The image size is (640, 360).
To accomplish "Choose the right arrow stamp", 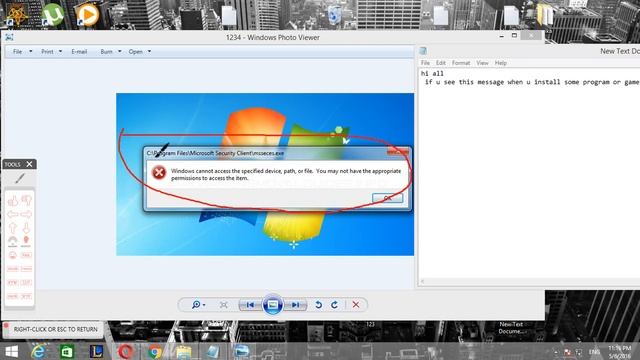I will coord(26,214).
